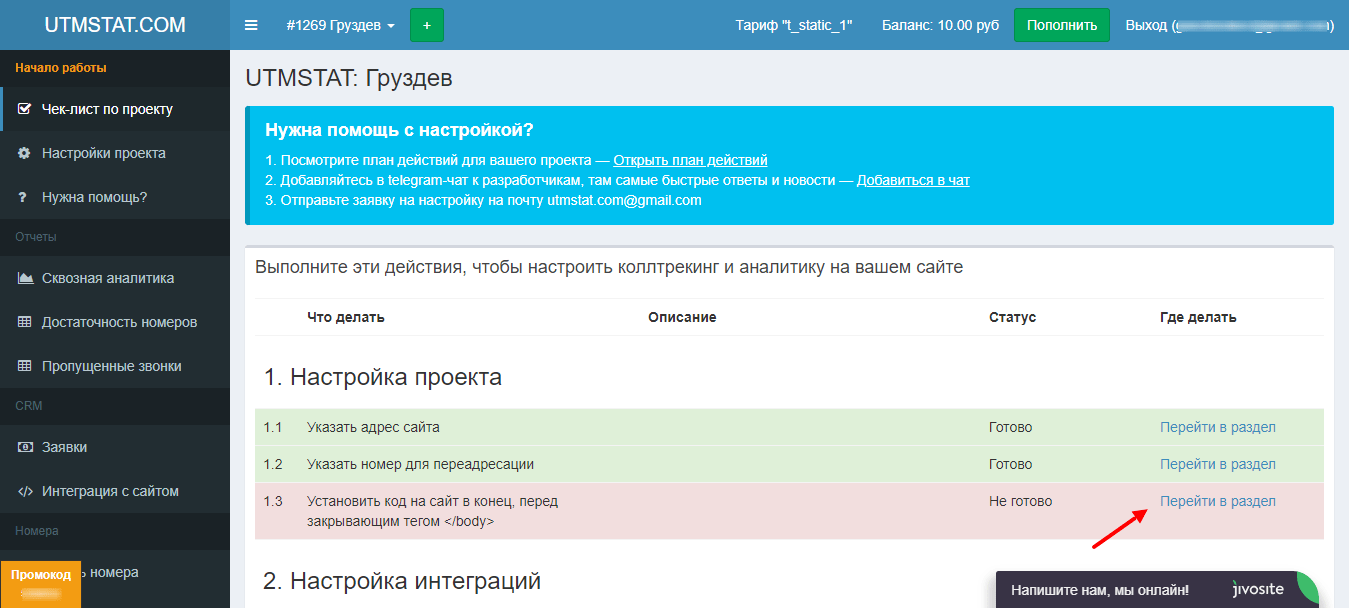Click the table icon beside Достаточность номеров
This screenshot has height=608, width=1349.
[x=25, y=322]
